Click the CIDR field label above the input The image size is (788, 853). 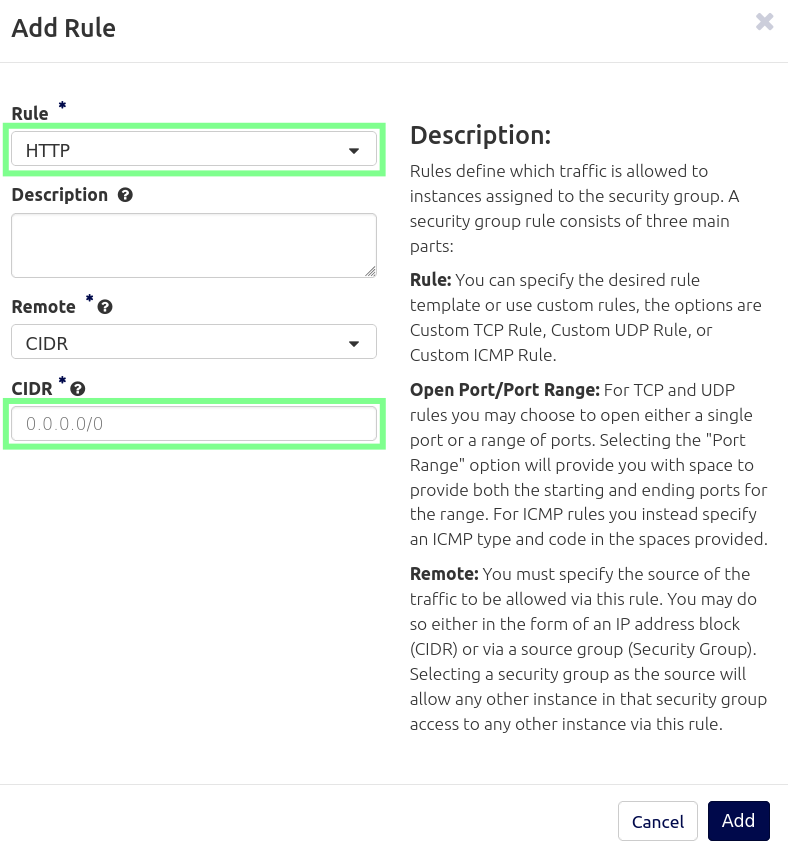click(31, 389)
